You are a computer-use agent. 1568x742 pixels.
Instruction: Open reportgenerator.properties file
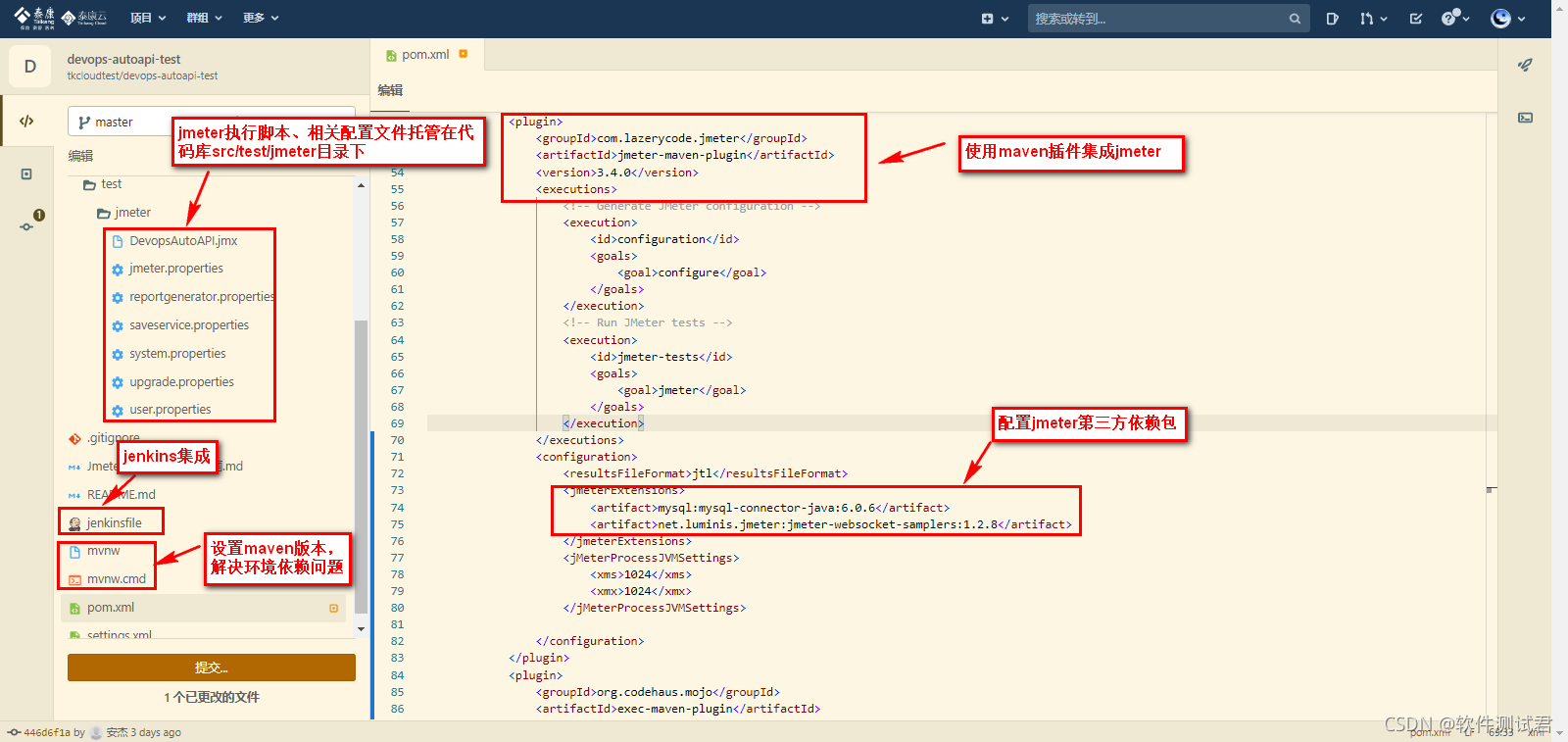click(x=201, y=297)
